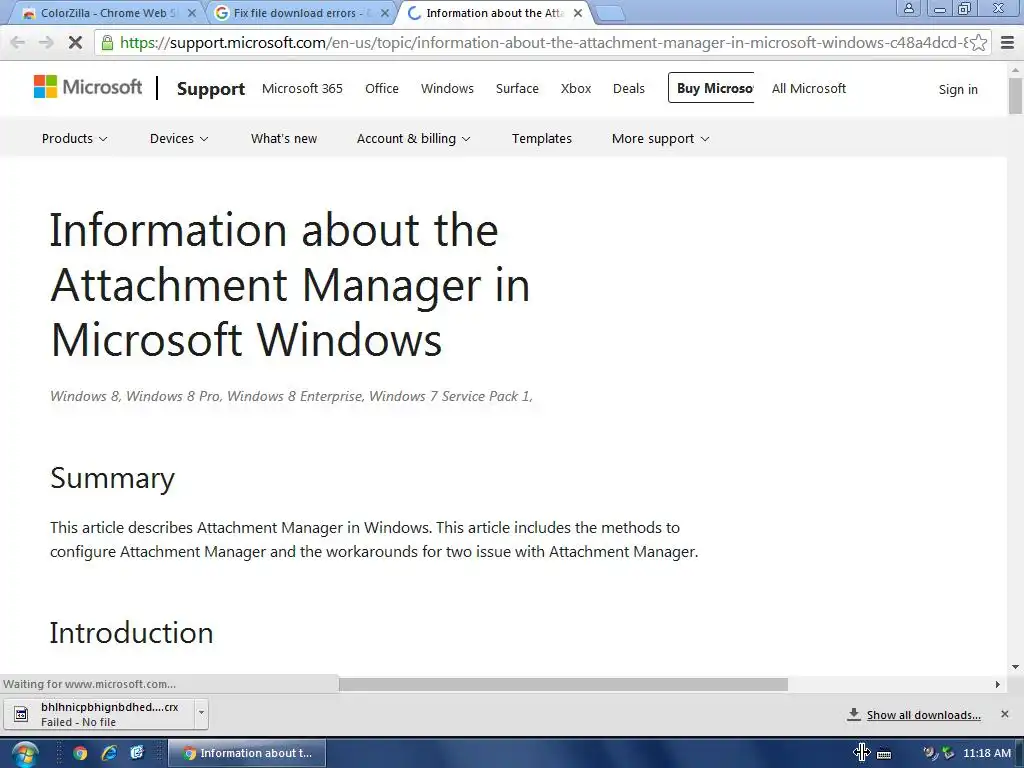Viewport: 1024px width, 768px height.
Task: Click the bhlhnicpbhignbdhed crx download item
Action: (x=105, y=714)
